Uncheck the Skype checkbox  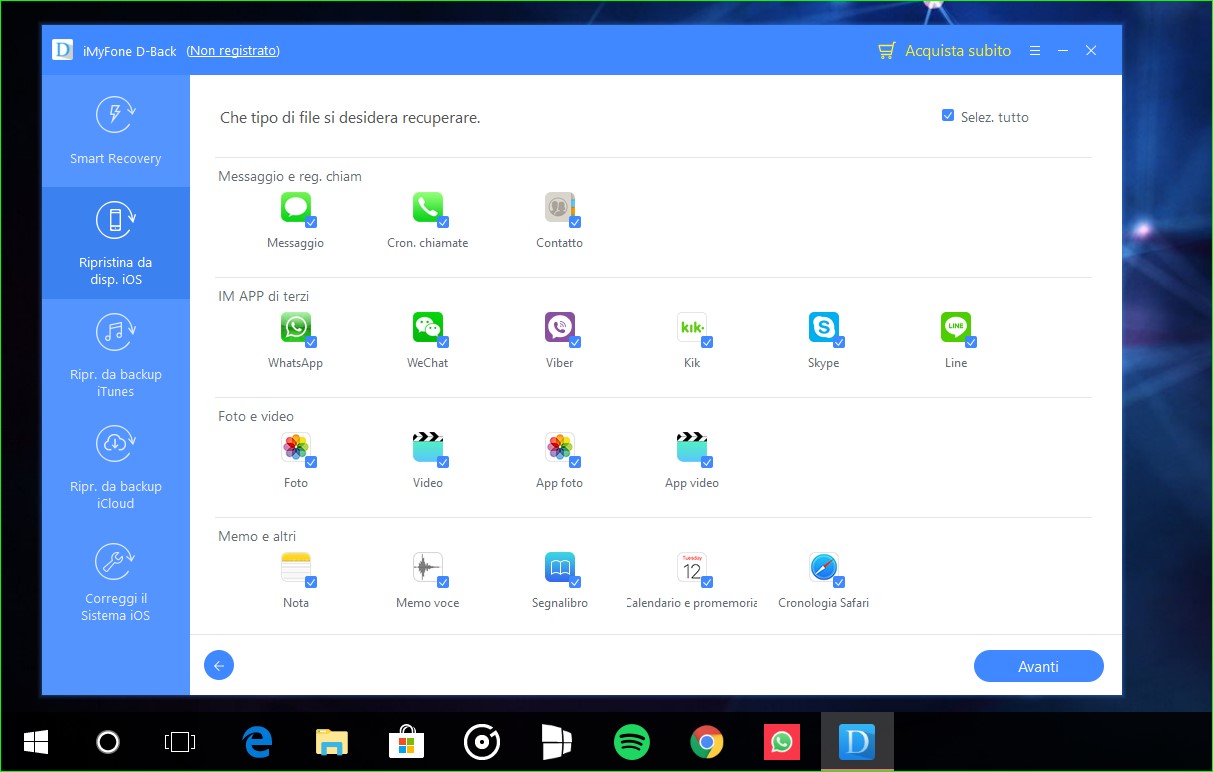(839, 342)
